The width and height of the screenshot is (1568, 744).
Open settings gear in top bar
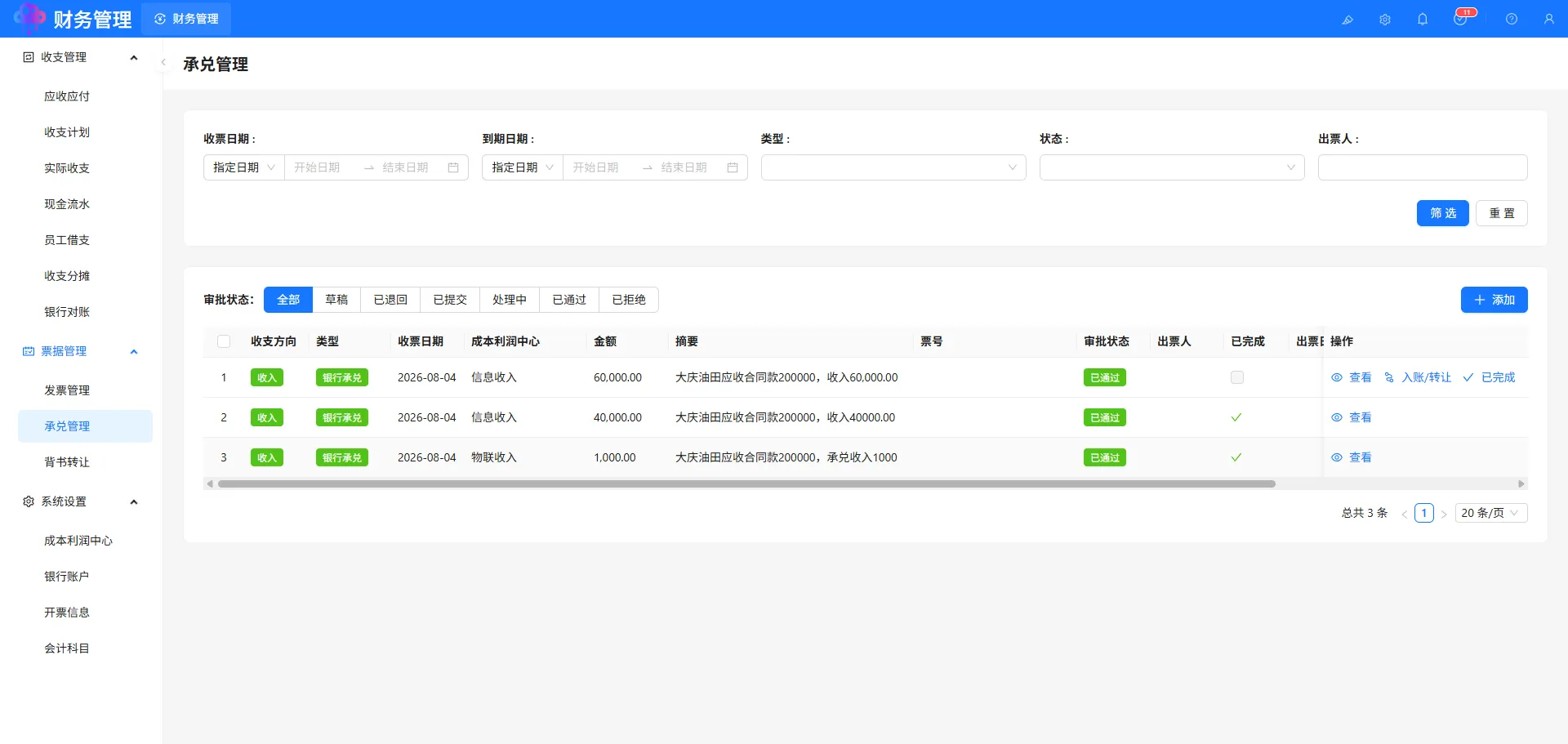coord(1385,20)
